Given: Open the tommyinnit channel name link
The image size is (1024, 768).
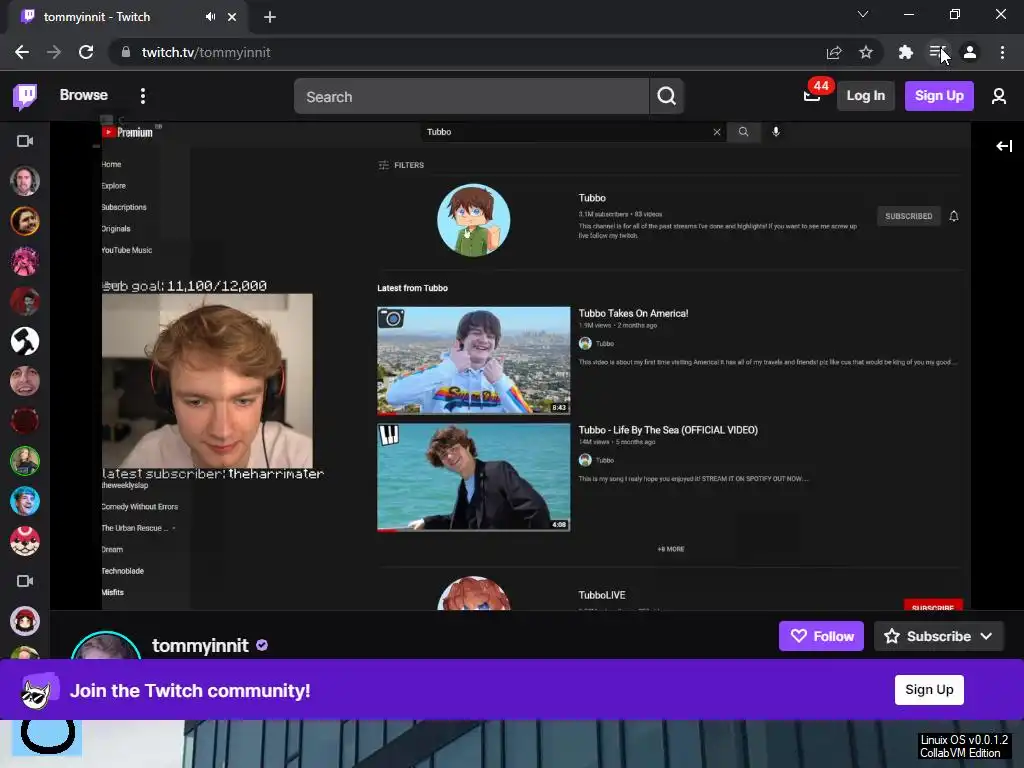Looking at the screenshot, I should [x=200, y=645].
